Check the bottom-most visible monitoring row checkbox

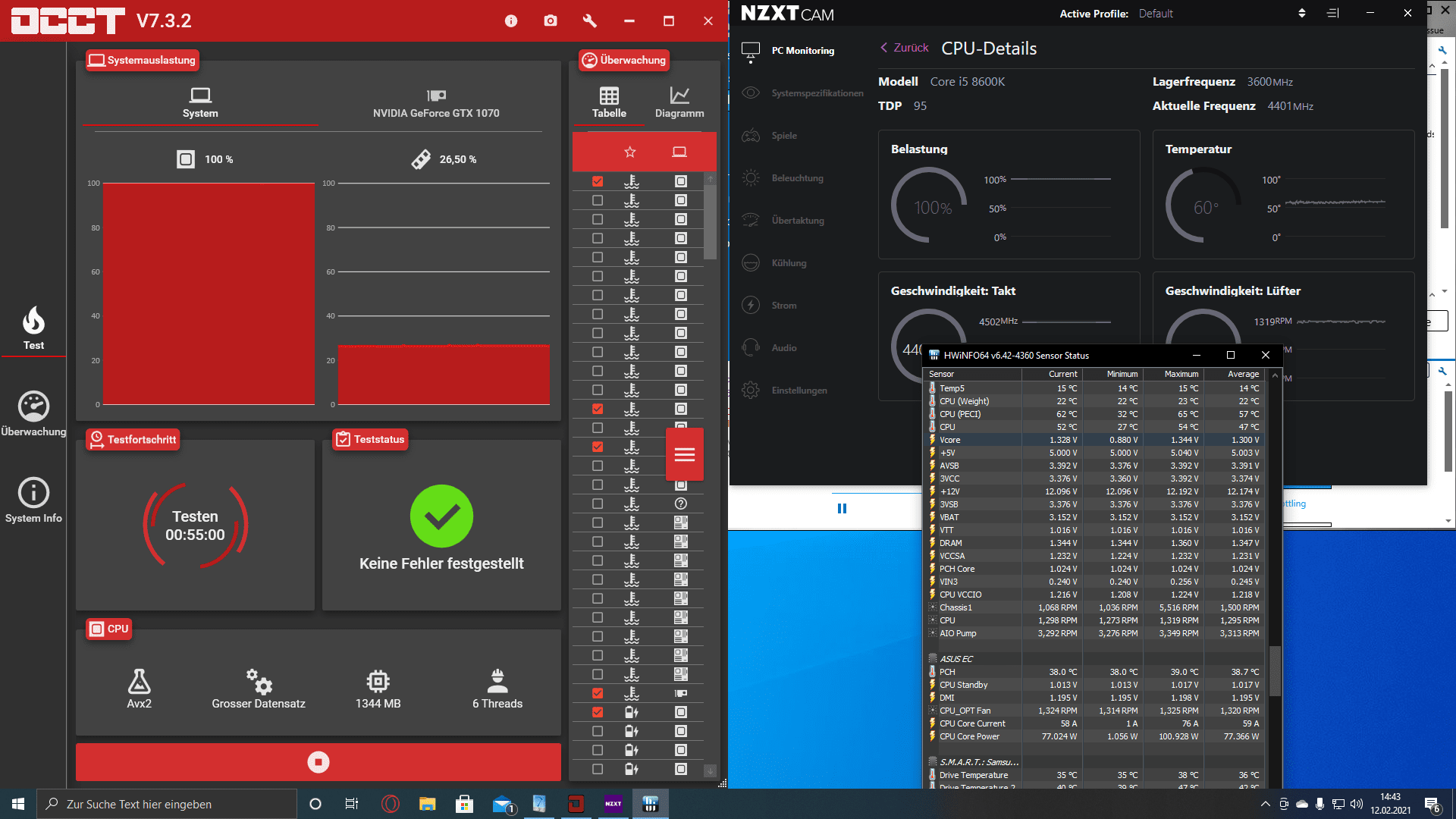(598, 769)
